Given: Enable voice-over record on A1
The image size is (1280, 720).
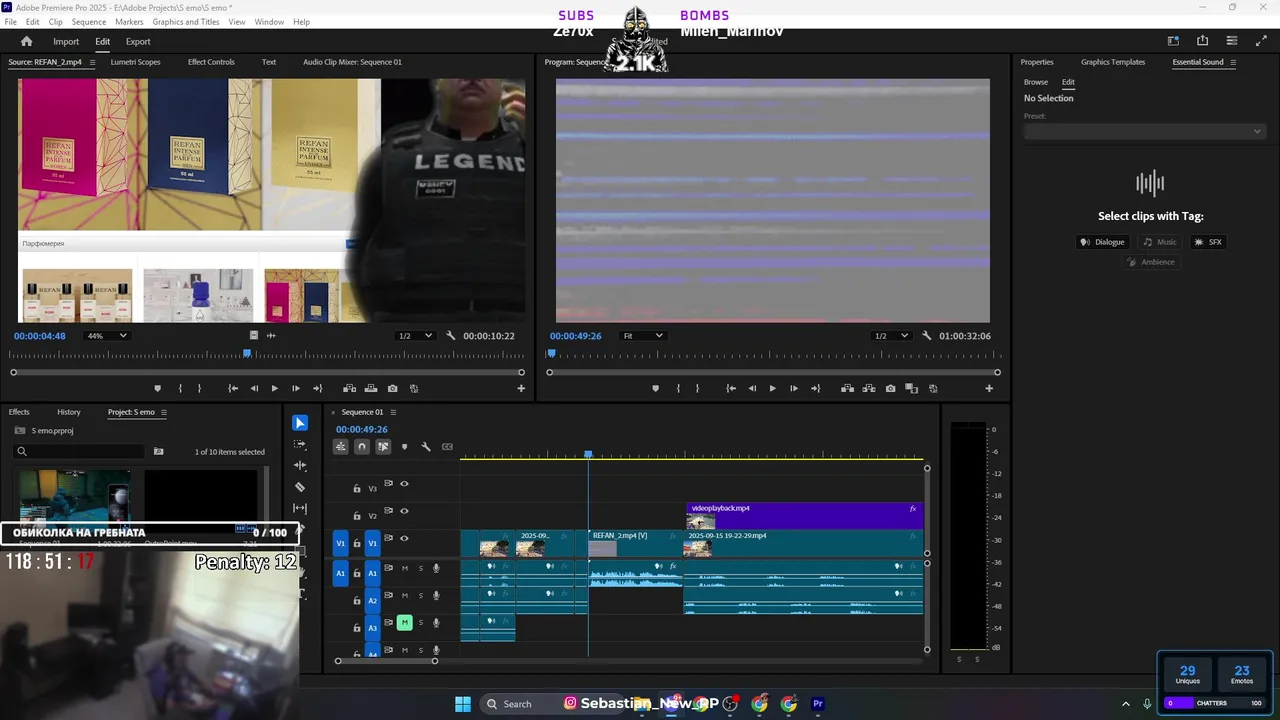Looking at the screenshot, I should 436,568.
